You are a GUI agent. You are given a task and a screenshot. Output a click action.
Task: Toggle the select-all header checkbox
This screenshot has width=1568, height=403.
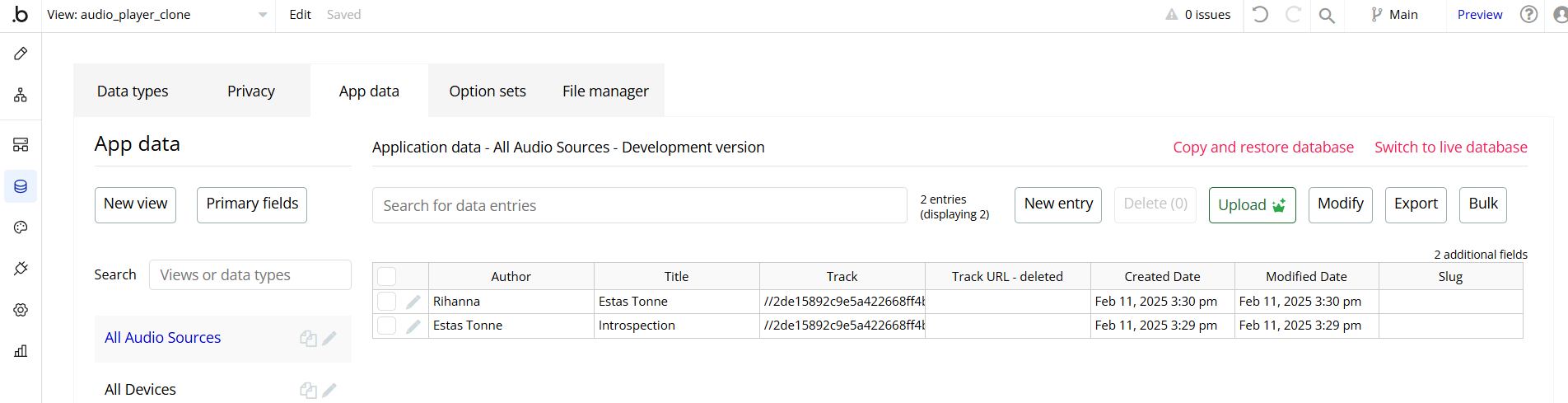[x=387, y=276]
